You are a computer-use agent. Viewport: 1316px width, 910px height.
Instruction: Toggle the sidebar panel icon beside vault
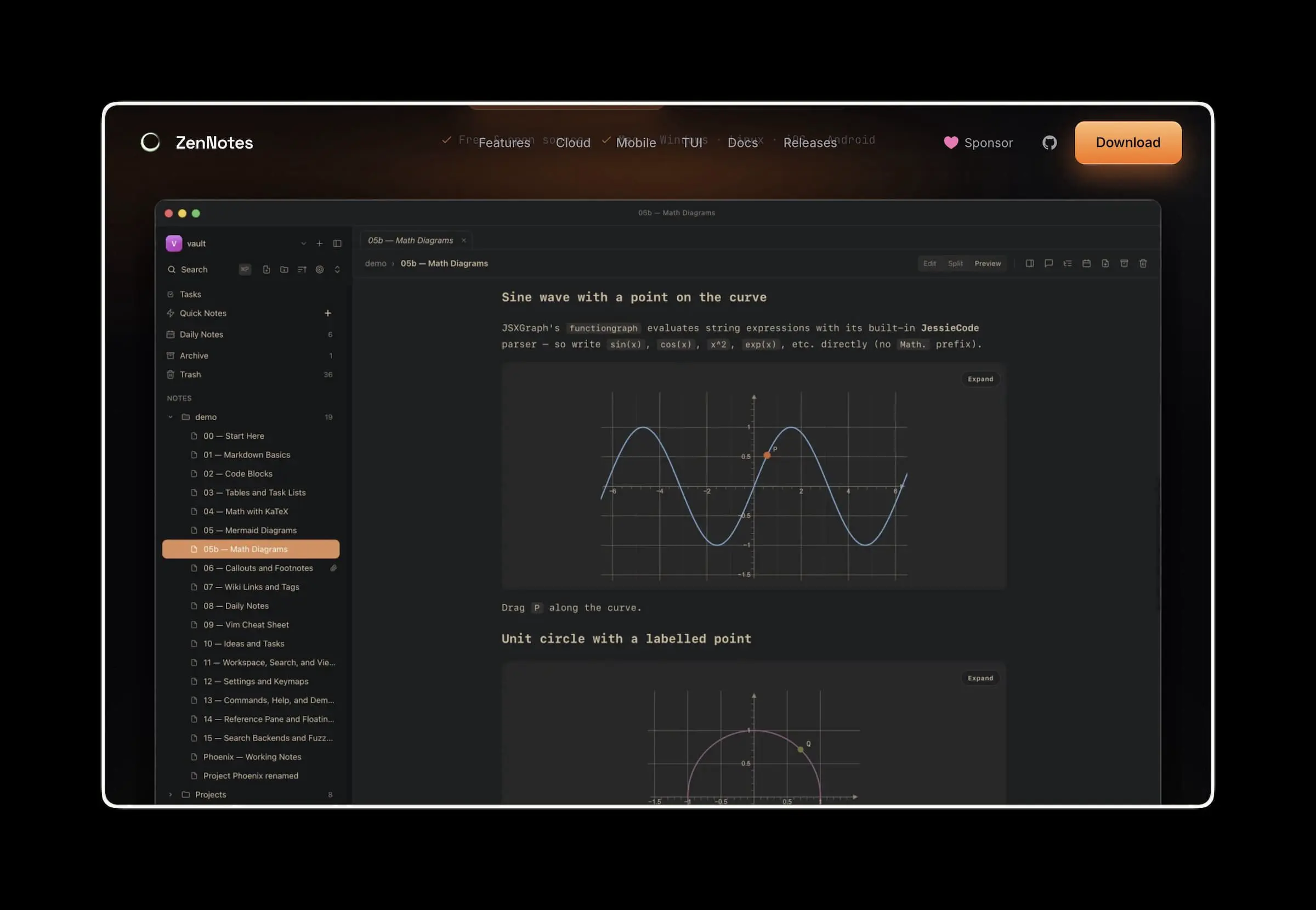pyautogui.click(x=337, y=244)
